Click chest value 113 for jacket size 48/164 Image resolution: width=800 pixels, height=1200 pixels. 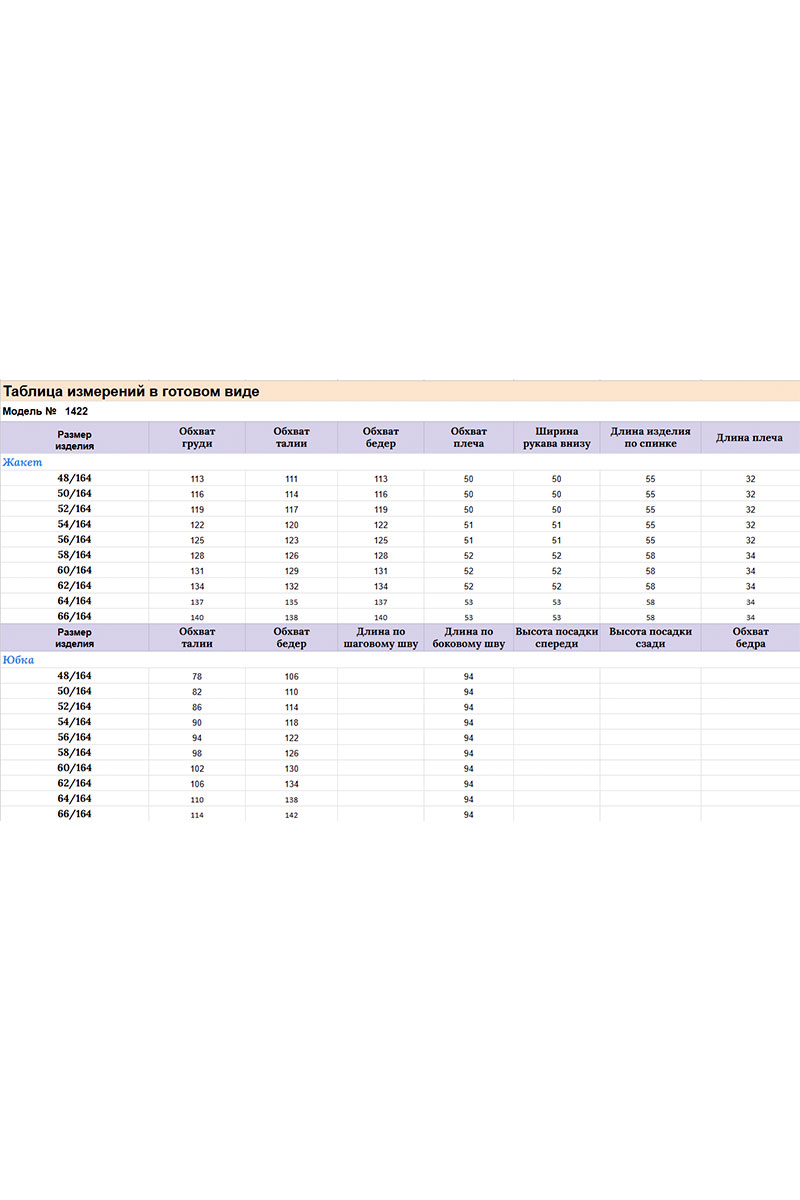point(197,479)
